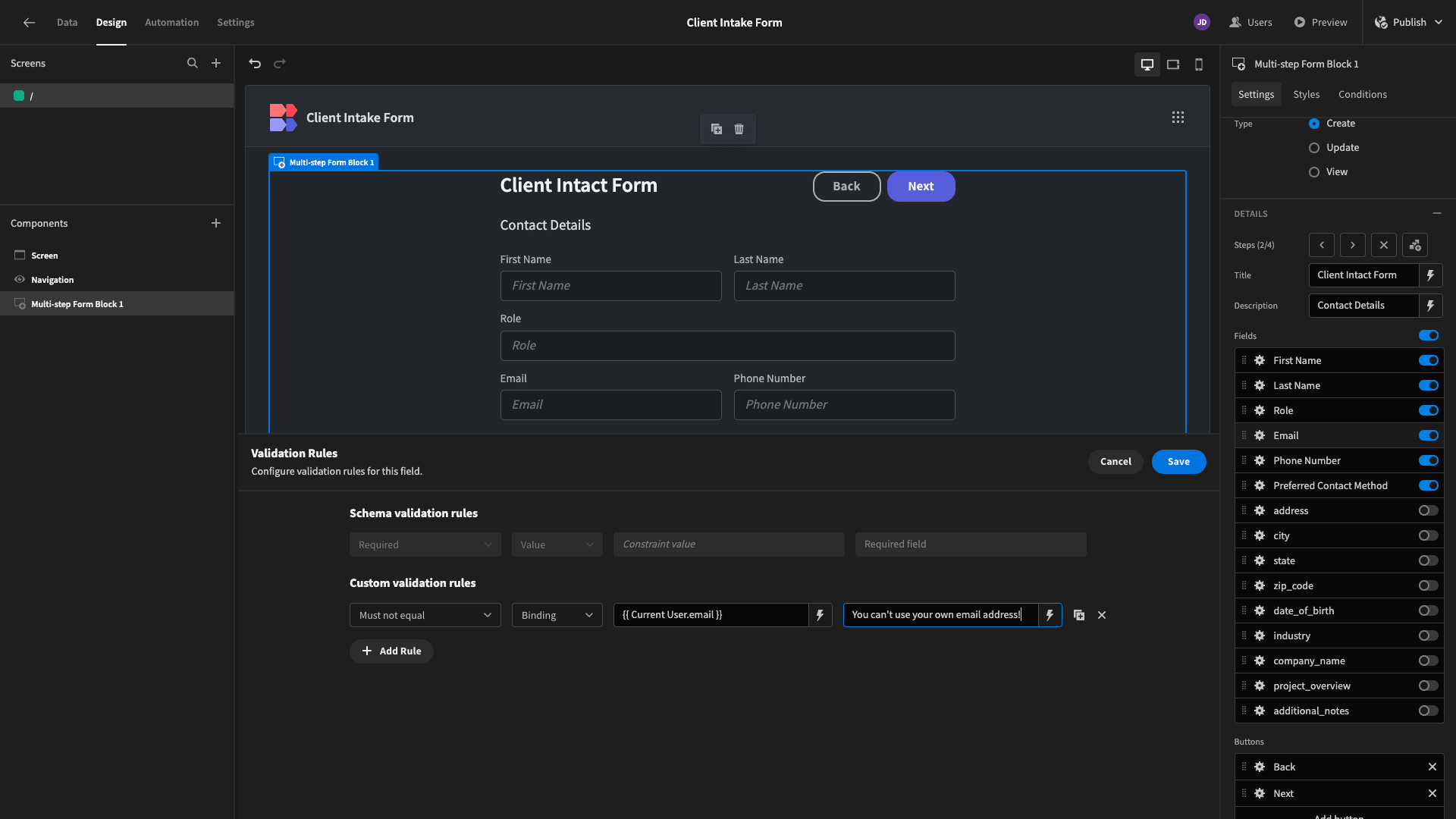Open the Conditions tab
Viewport: 1456px width, 819px height.
1363,95
